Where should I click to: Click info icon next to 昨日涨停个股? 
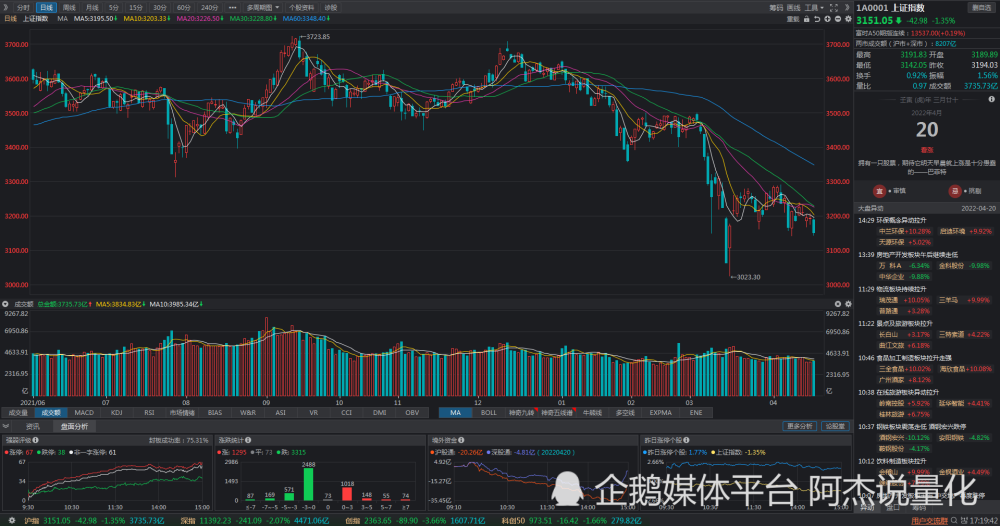(x=686, y=440)
